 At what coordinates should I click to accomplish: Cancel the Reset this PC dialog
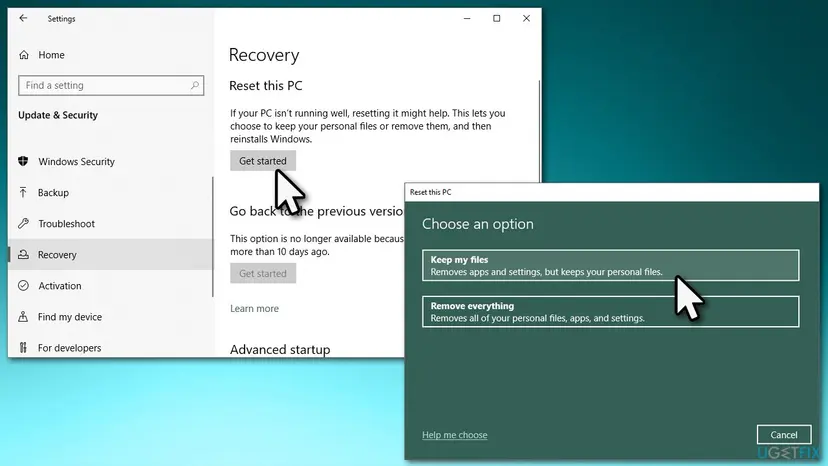click(784, 434)
